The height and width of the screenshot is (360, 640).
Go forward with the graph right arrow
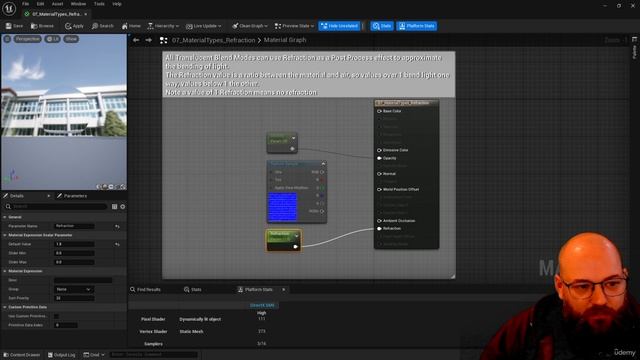[149, 40]
